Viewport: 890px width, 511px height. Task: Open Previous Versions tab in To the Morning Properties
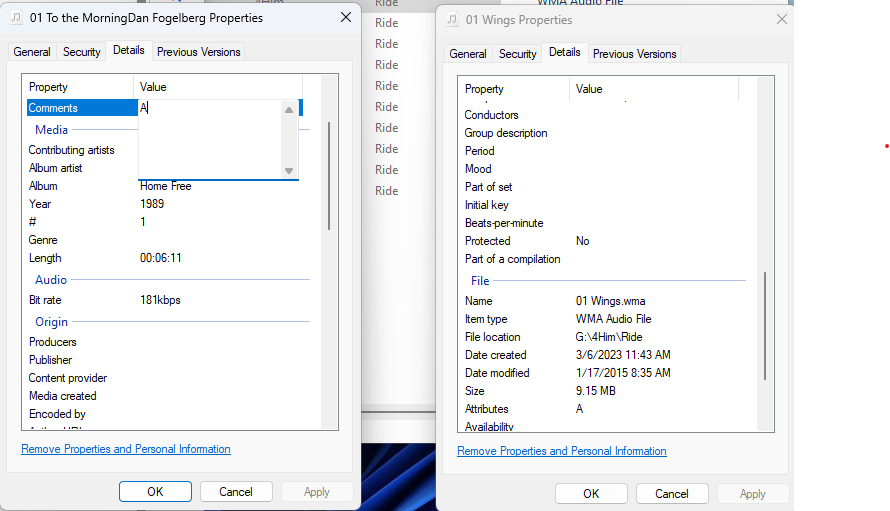tap(199, 52)
